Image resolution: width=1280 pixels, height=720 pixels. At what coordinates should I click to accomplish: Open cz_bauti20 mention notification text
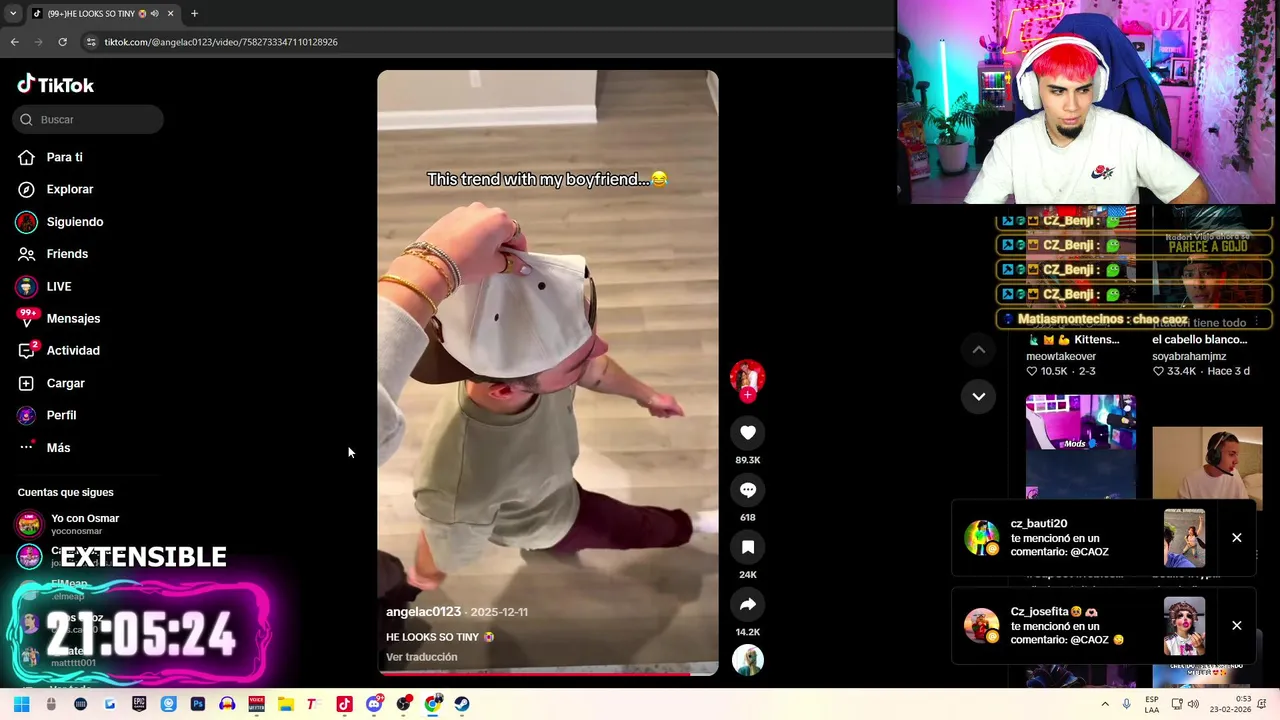1059,538
